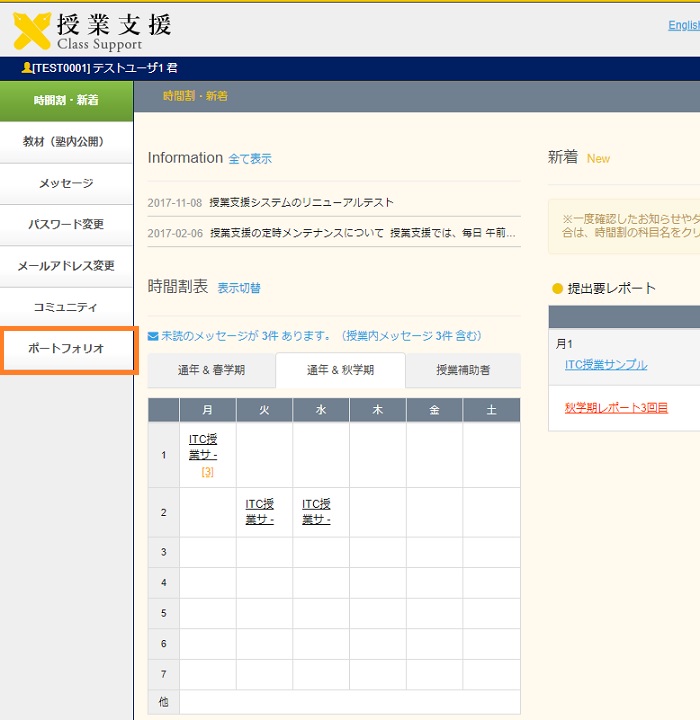Screen dimensions: 700x720
Task: Open the ITC授業サンプル link under 月1
Action: click(606, 365)
